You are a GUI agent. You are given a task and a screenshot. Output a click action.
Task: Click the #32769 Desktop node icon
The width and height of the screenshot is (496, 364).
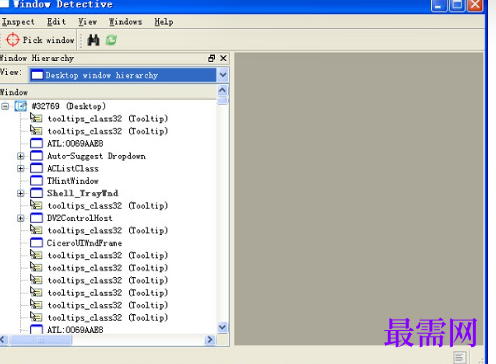coord(21,106)
